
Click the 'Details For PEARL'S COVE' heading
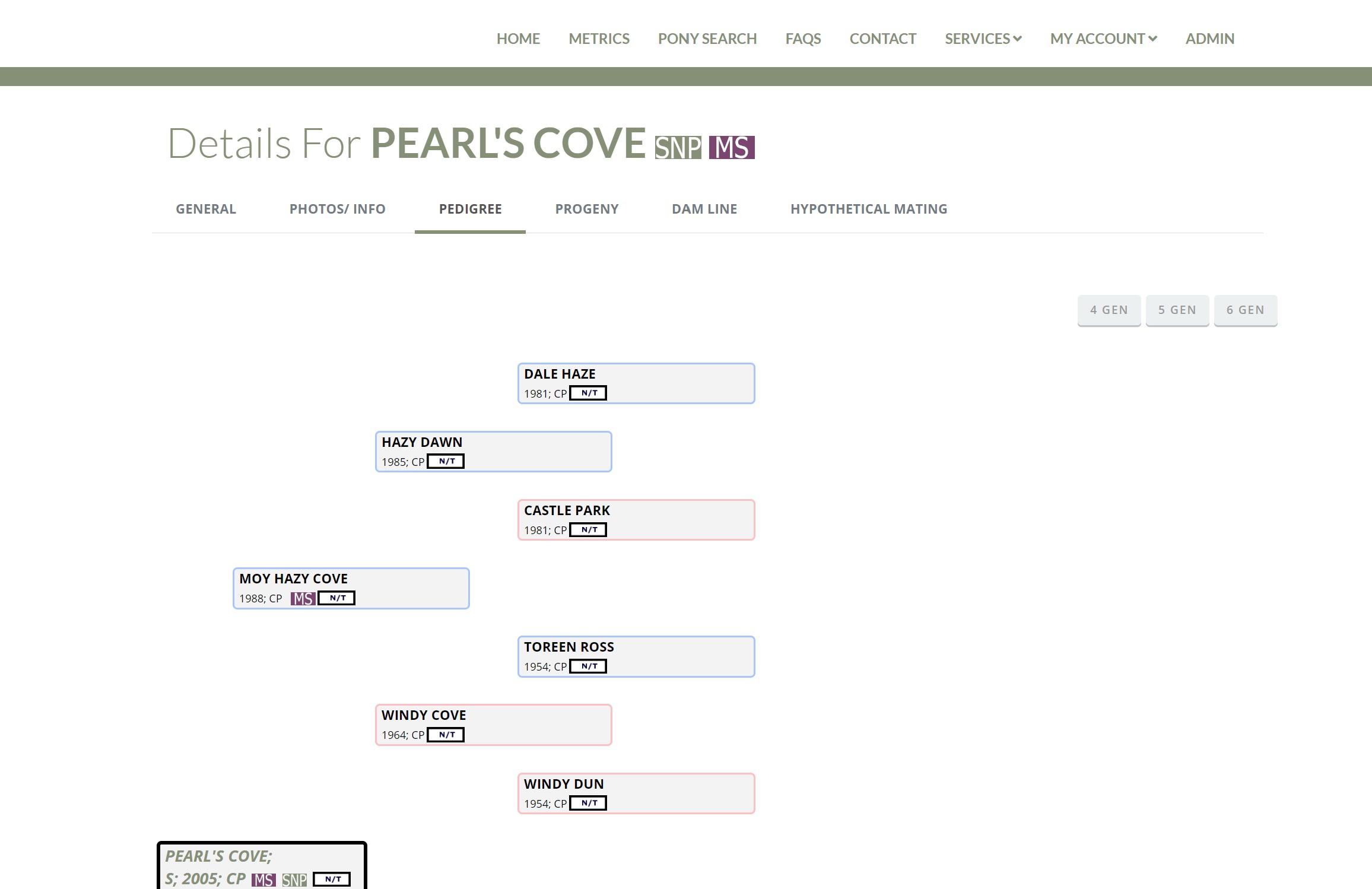point(406,143)
